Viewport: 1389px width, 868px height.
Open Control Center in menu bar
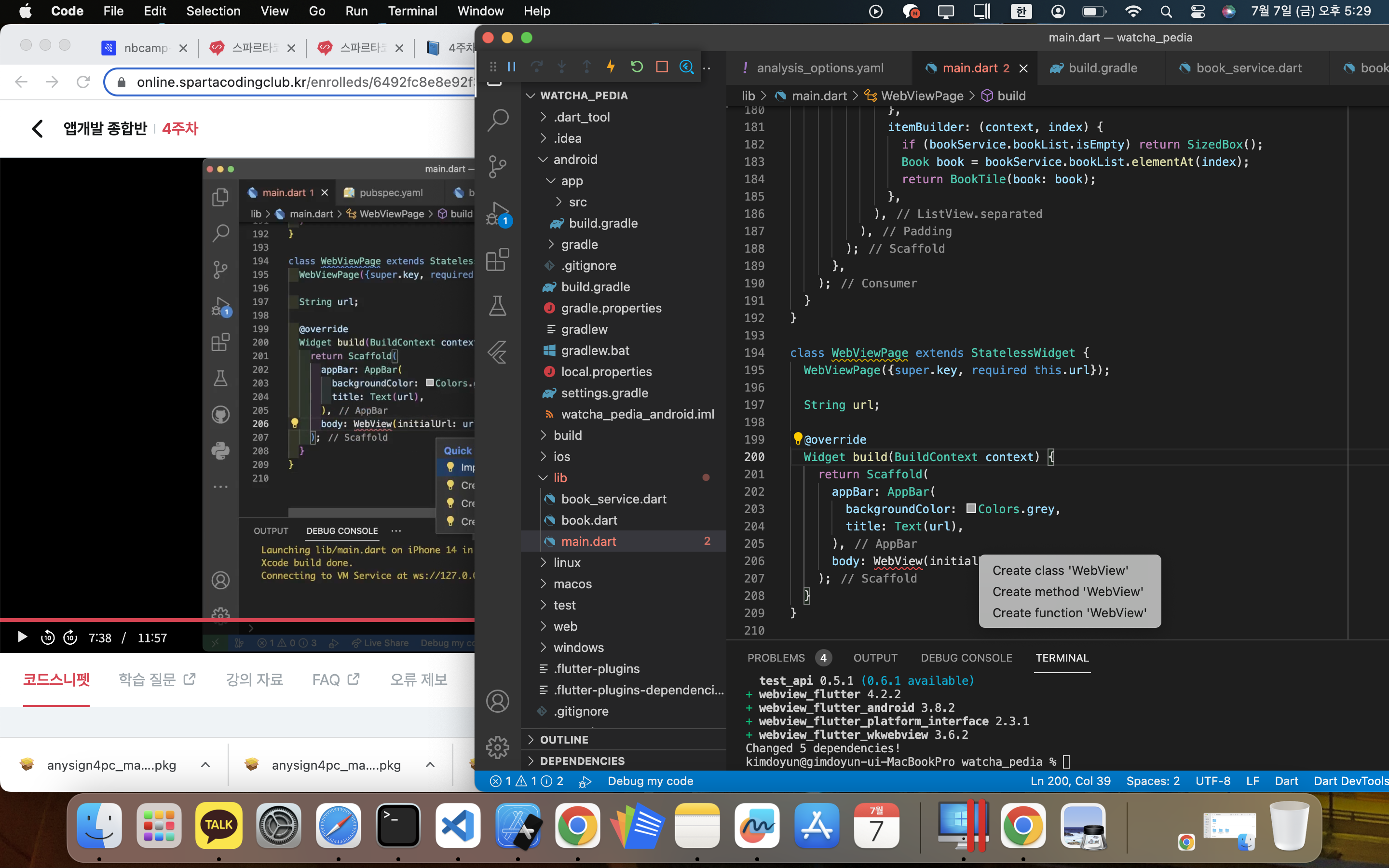click(x=1198, y=12)
